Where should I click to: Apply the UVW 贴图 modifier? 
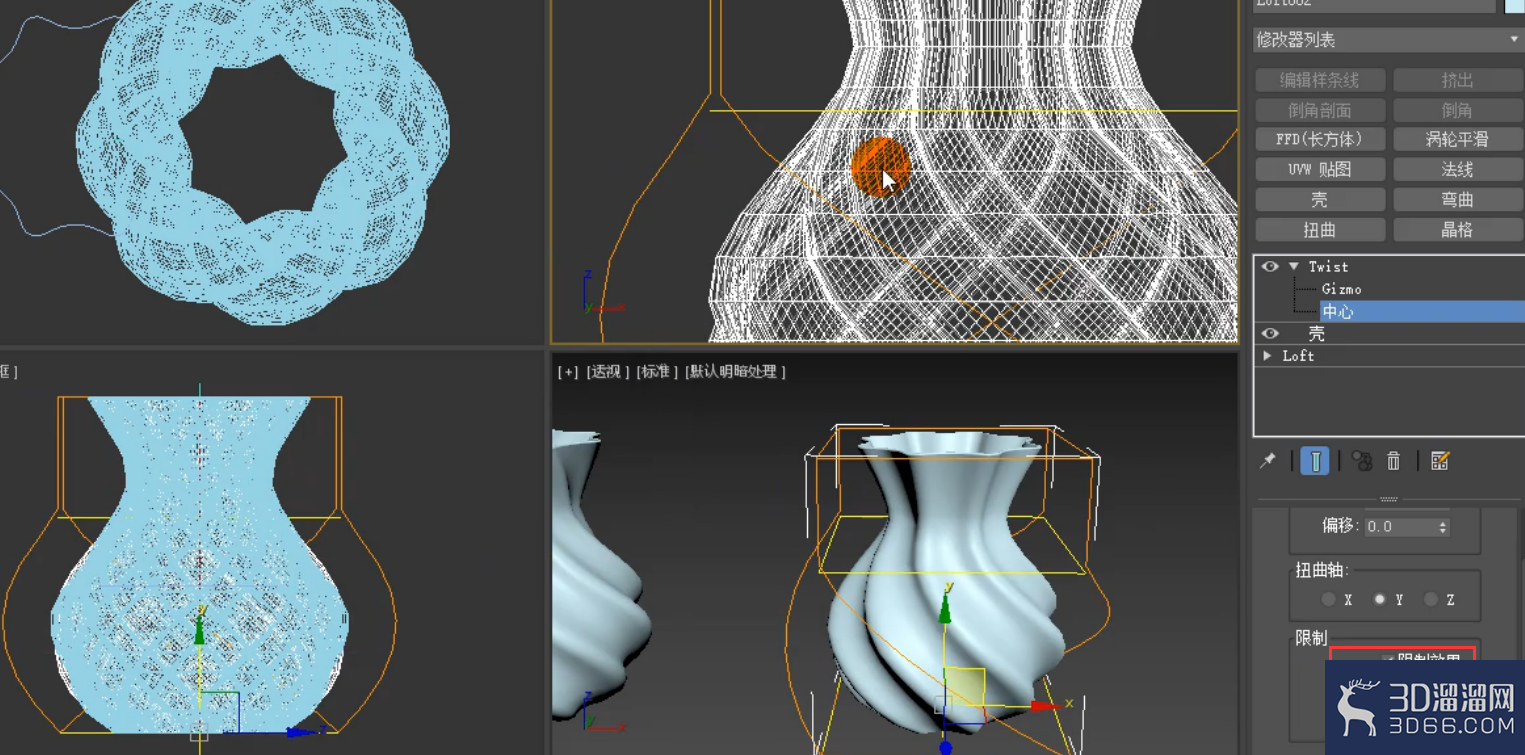pyautogui.click(x=1320, y=170)
